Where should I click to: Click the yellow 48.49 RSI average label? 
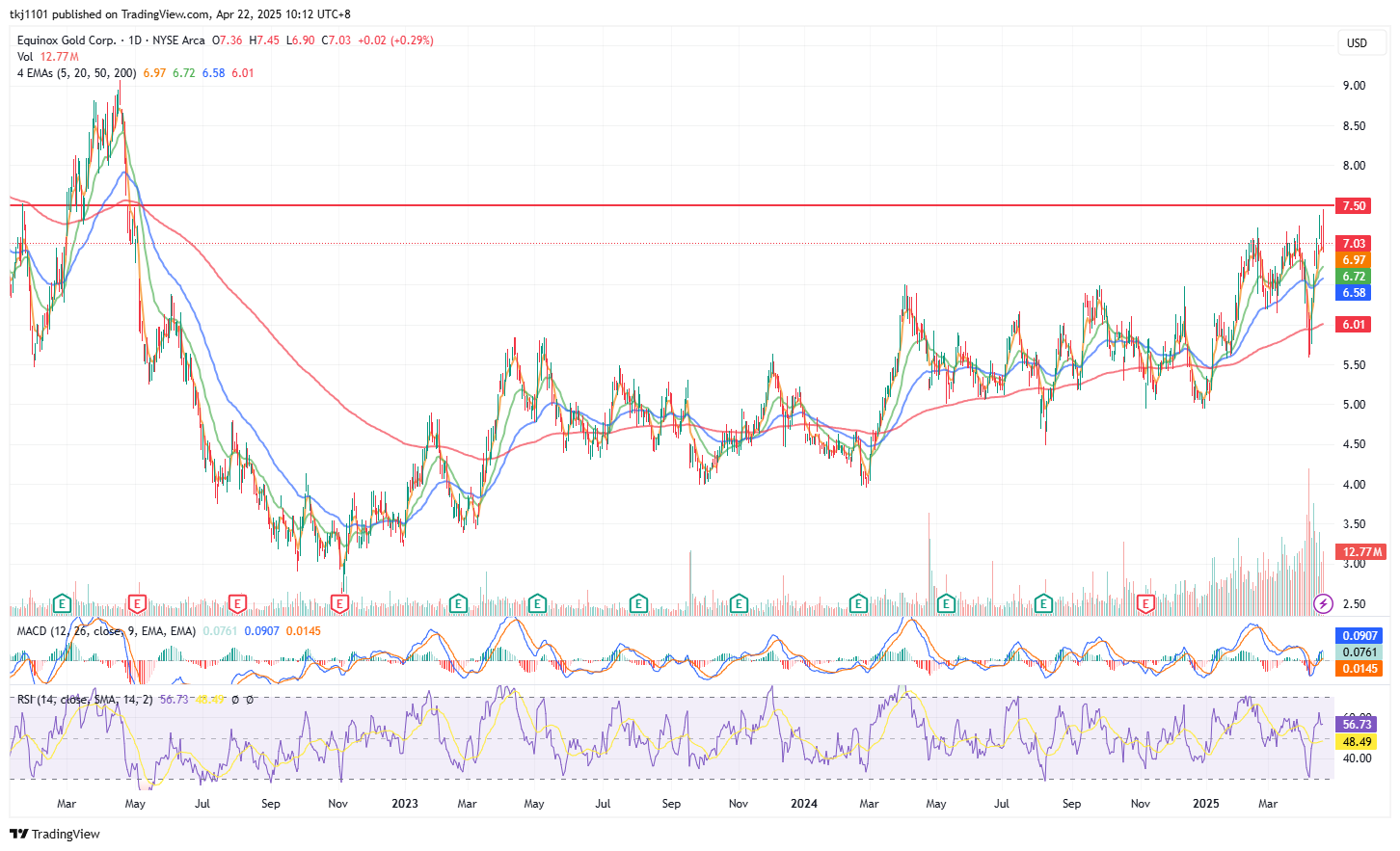(1357, 742)
